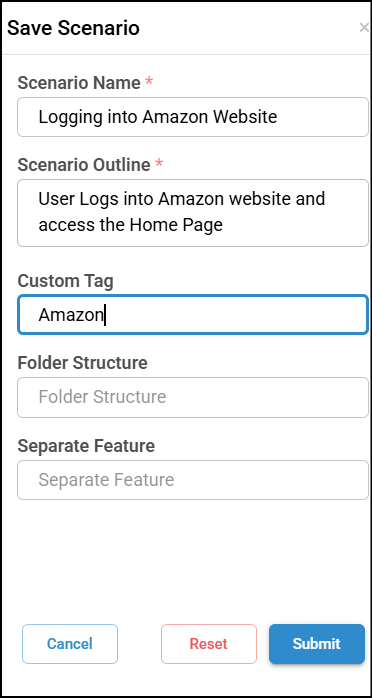
Task: Click the red asterisk beside Scenario Name
Action: 149,81
